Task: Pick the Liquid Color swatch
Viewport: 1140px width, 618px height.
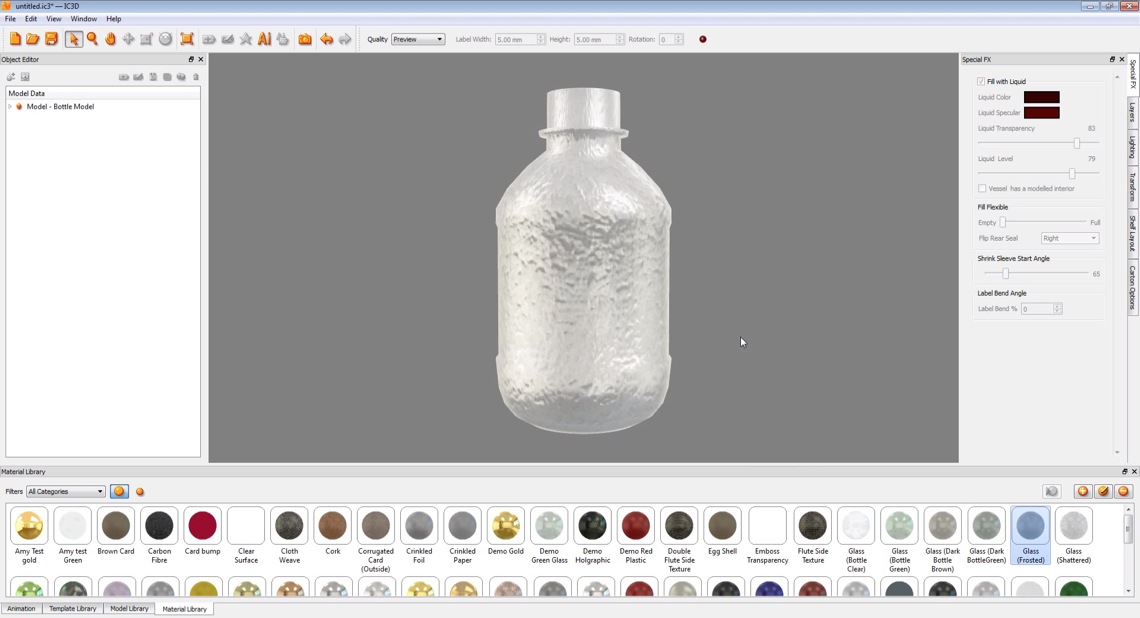Action: [x=1041, y=97]
